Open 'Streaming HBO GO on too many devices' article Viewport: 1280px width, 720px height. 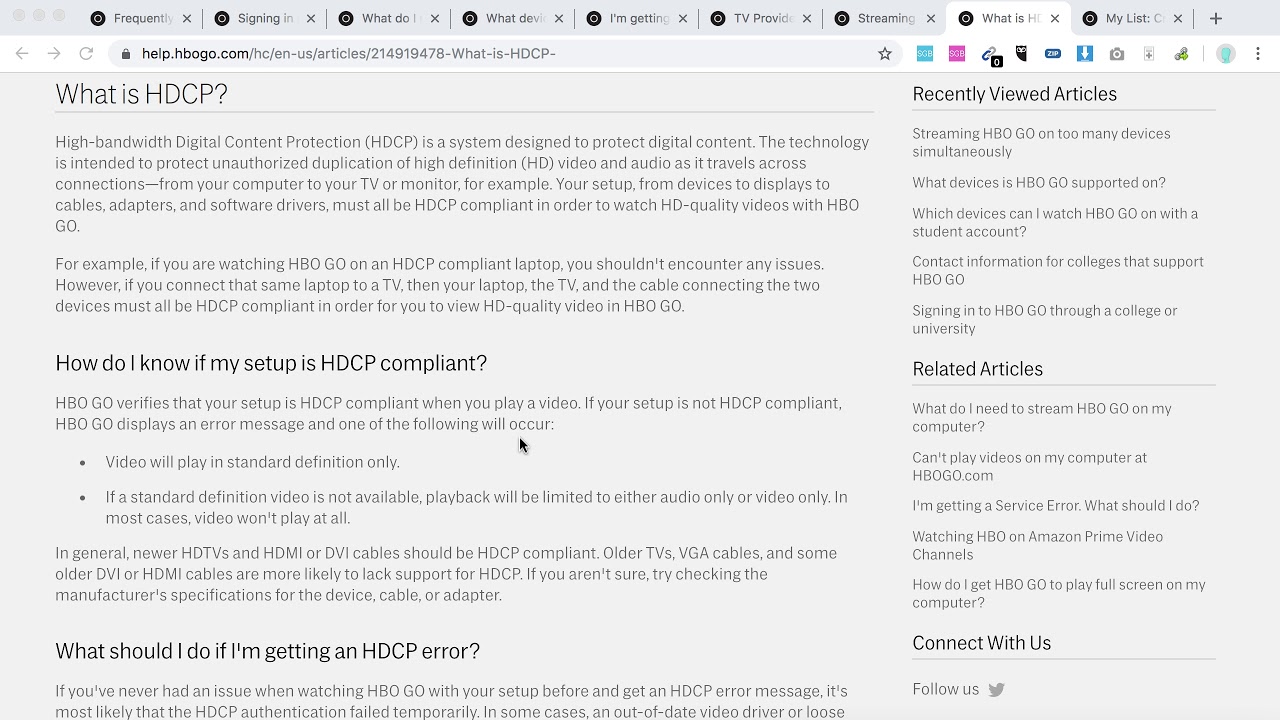(x=1041, y=142)
